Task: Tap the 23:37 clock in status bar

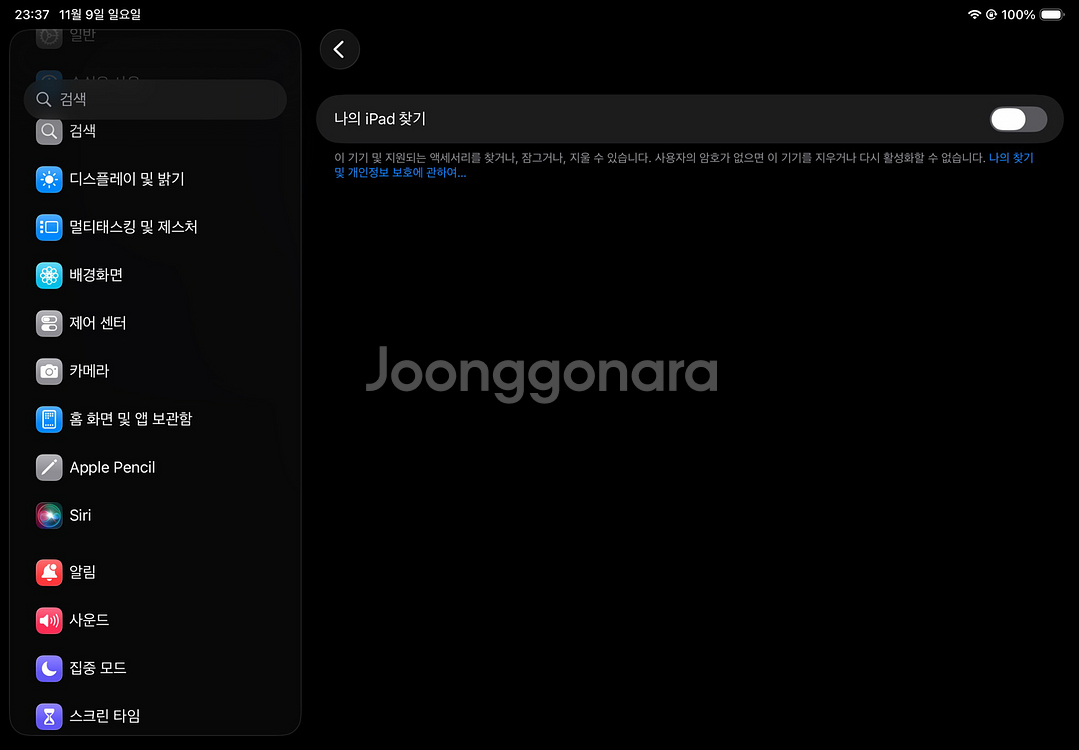Action: click(x=32, y=15)
